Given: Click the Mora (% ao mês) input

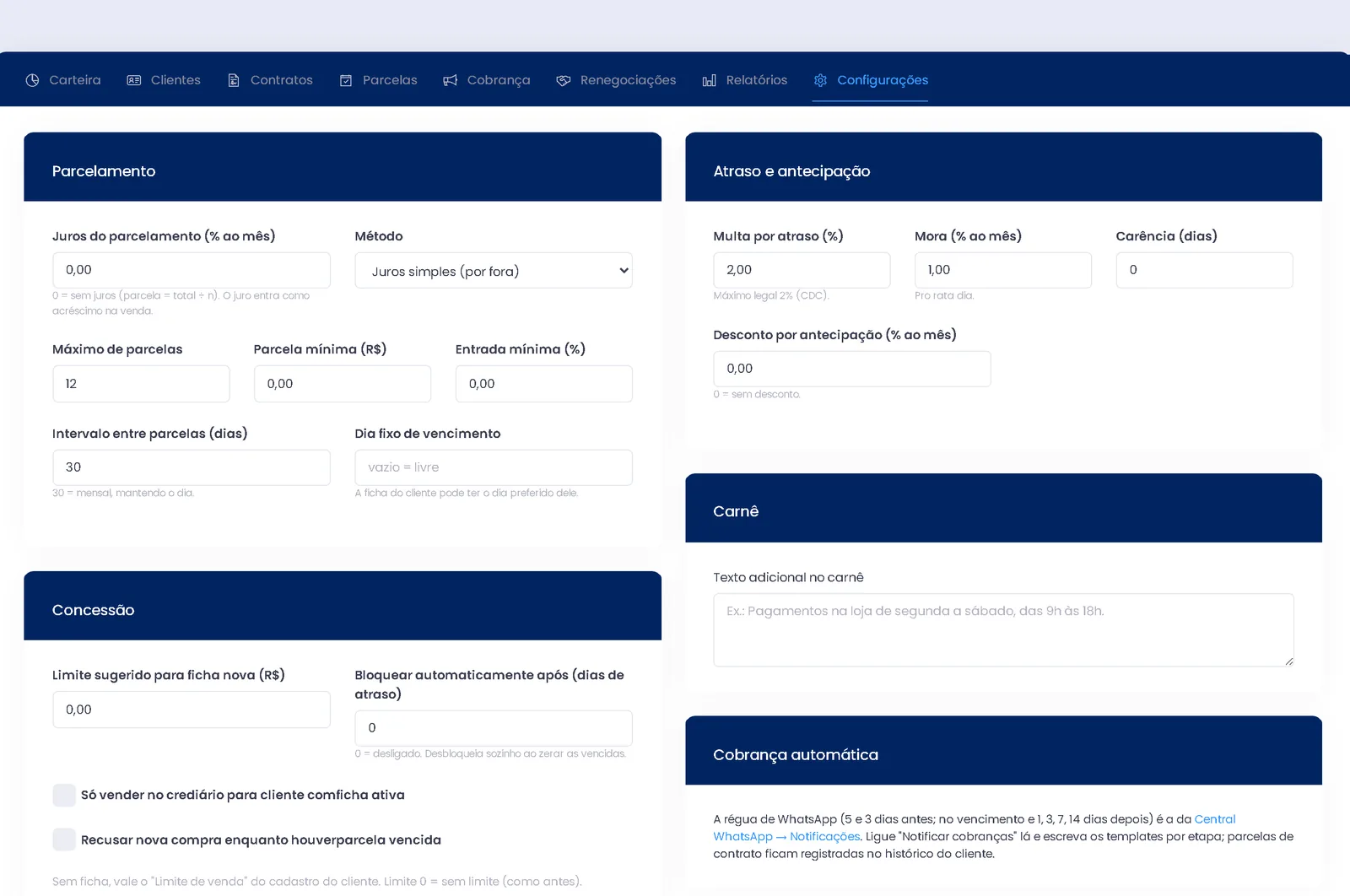Looking at the screenshot, I should pos(1003,270).
